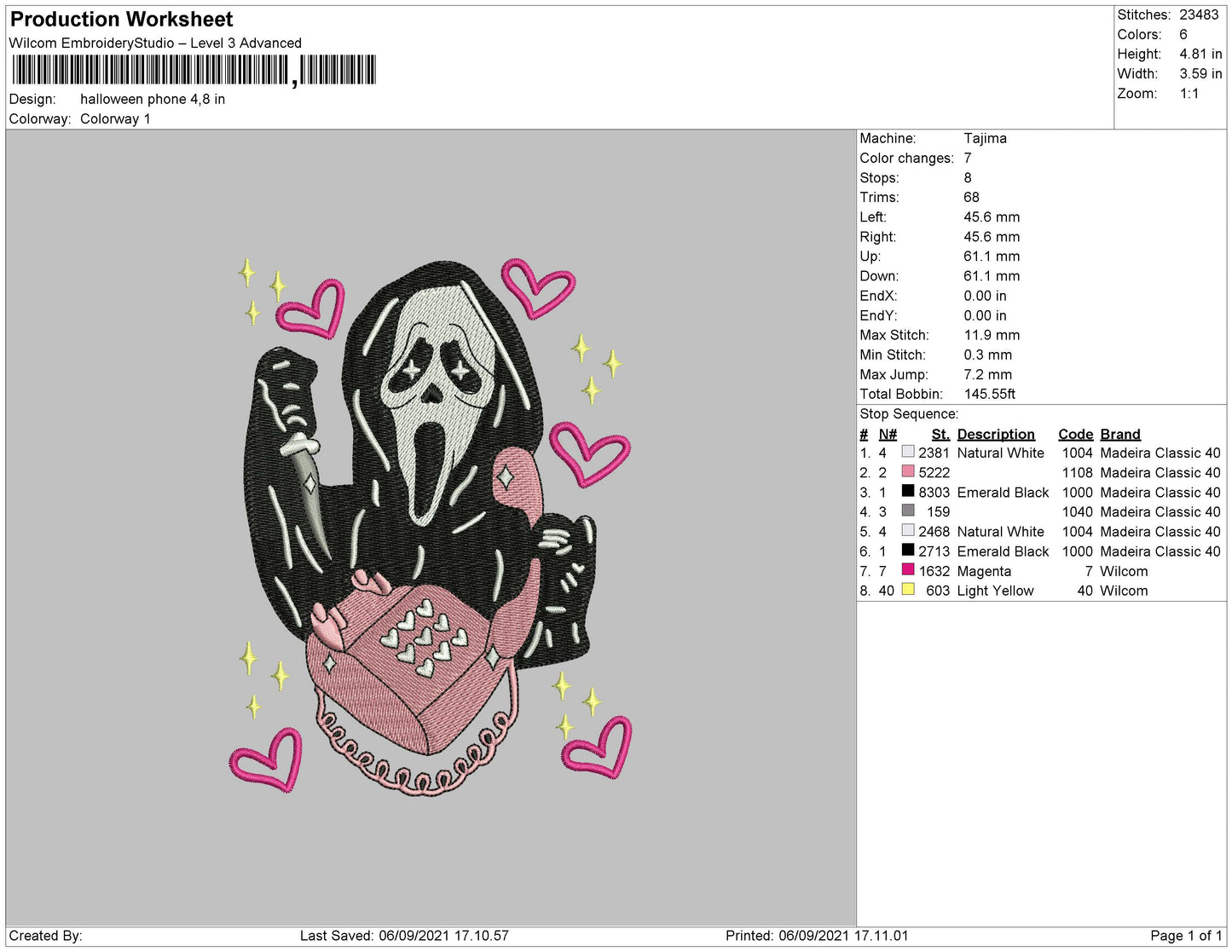Click the 'Created By:' footer label
The height and width of the screenshot is (952, 1232).
[45, 935]
